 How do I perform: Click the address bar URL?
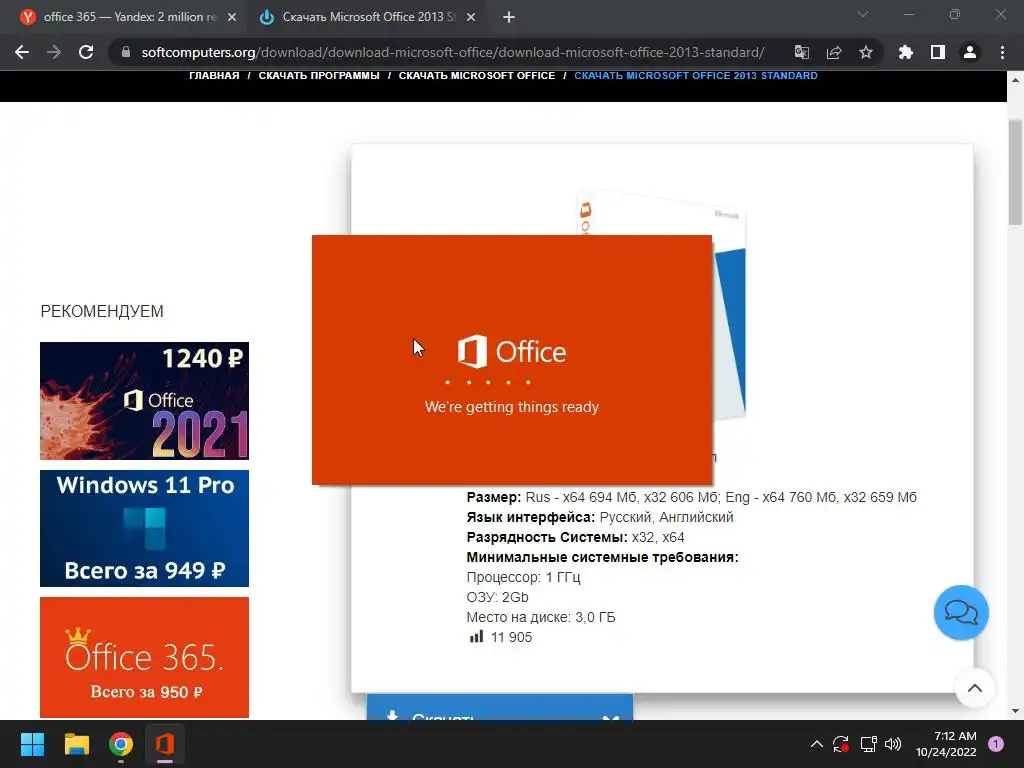tap(453, 52)
